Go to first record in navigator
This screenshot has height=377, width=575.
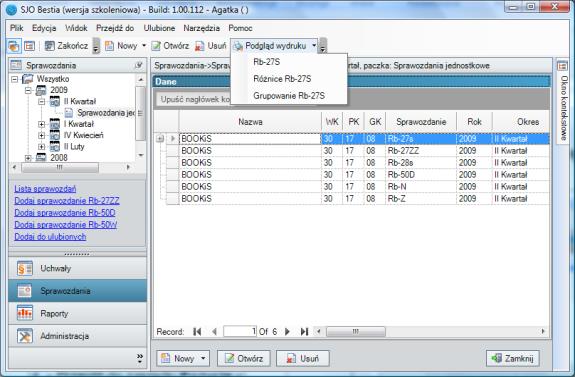pos(197,332)
